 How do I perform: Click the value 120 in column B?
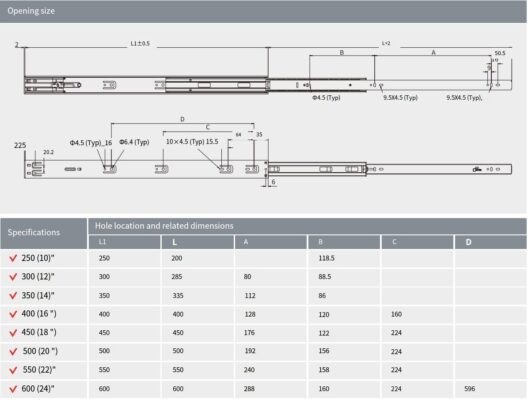324,314
